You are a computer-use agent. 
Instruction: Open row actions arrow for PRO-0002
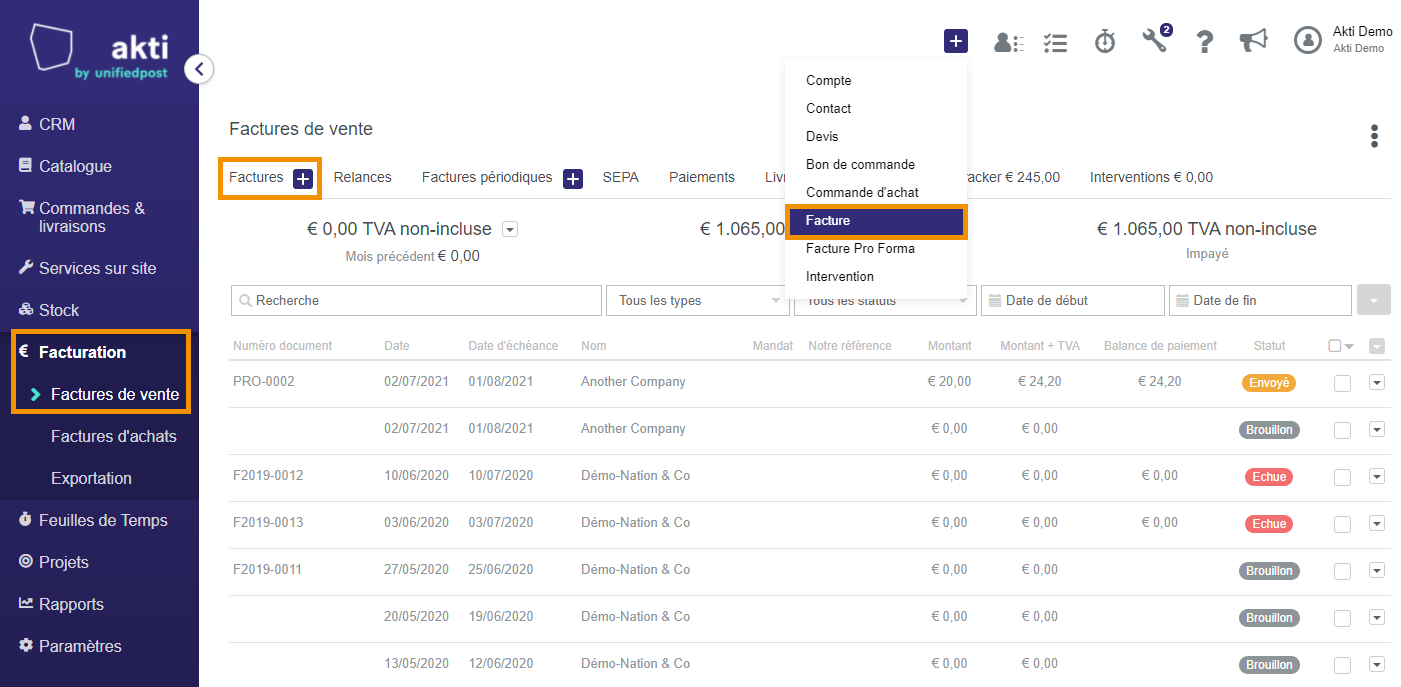1377,382
